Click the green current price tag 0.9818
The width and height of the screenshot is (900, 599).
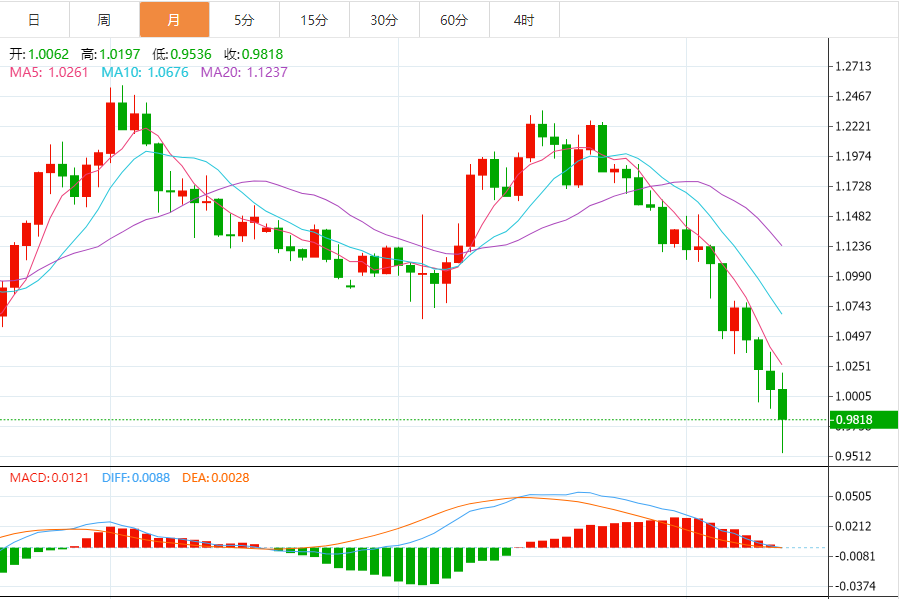864,419
